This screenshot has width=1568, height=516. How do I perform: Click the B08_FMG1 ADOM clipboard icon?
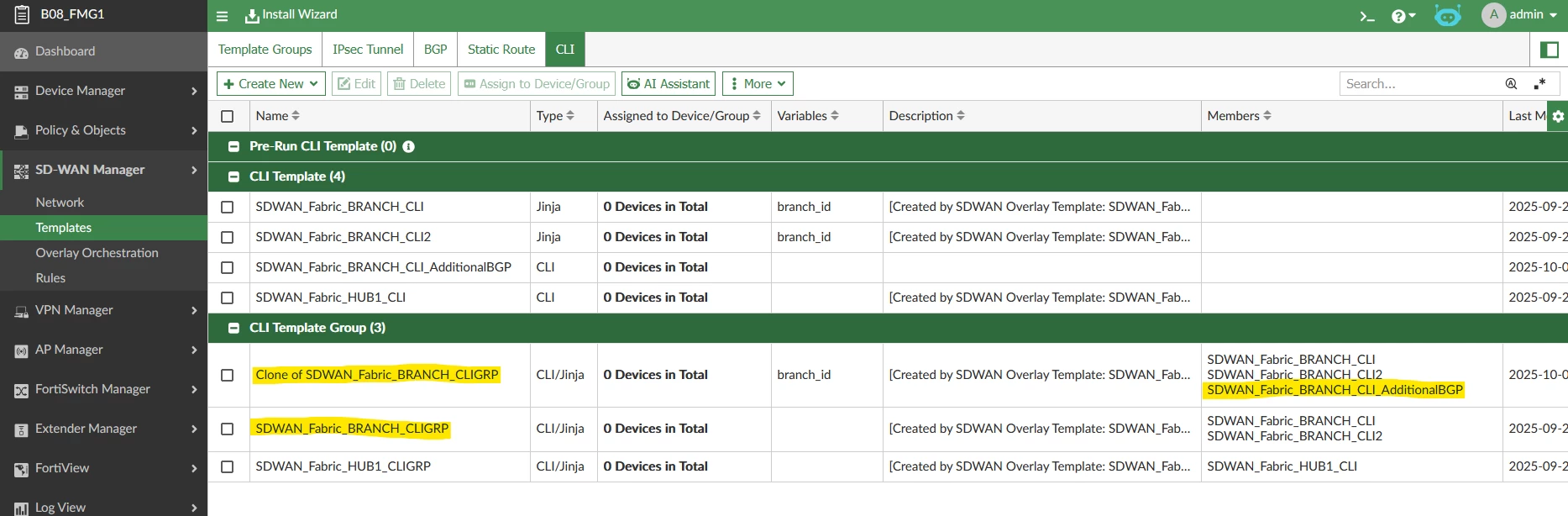[x=22, y=14]
